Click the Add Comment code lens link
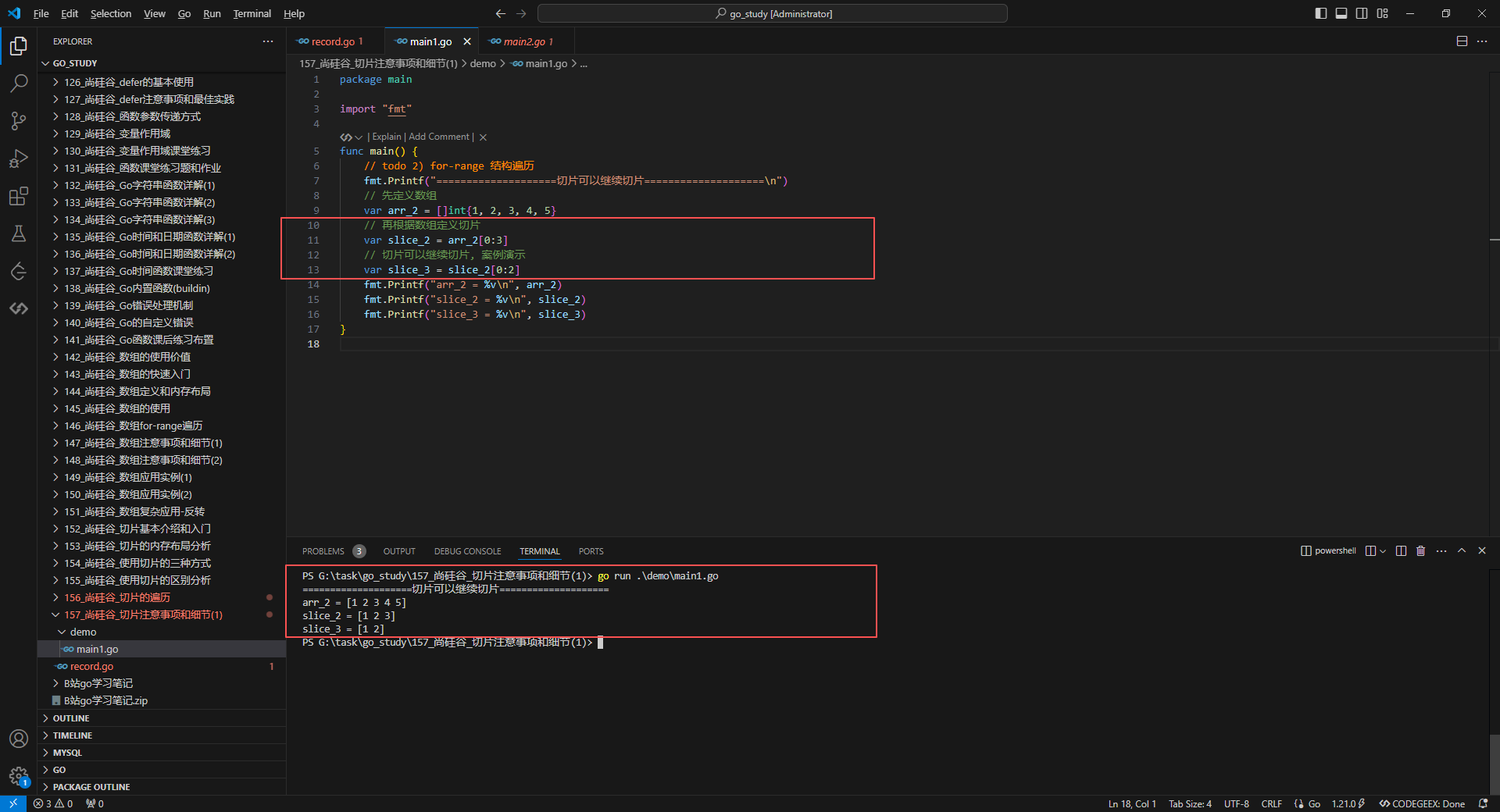The image size is (1500, 812). click(x=439, y=137)
